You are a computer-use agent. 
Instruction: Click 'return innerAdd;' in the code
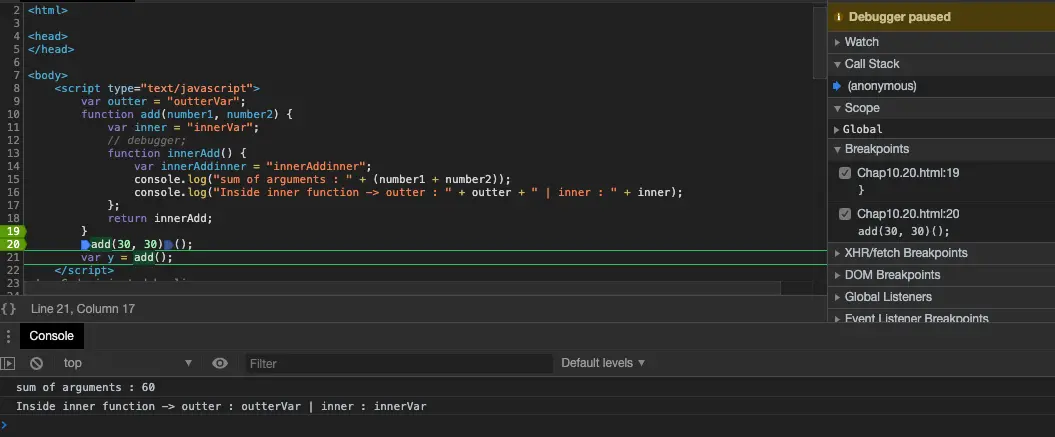click(x=160, y=218)
